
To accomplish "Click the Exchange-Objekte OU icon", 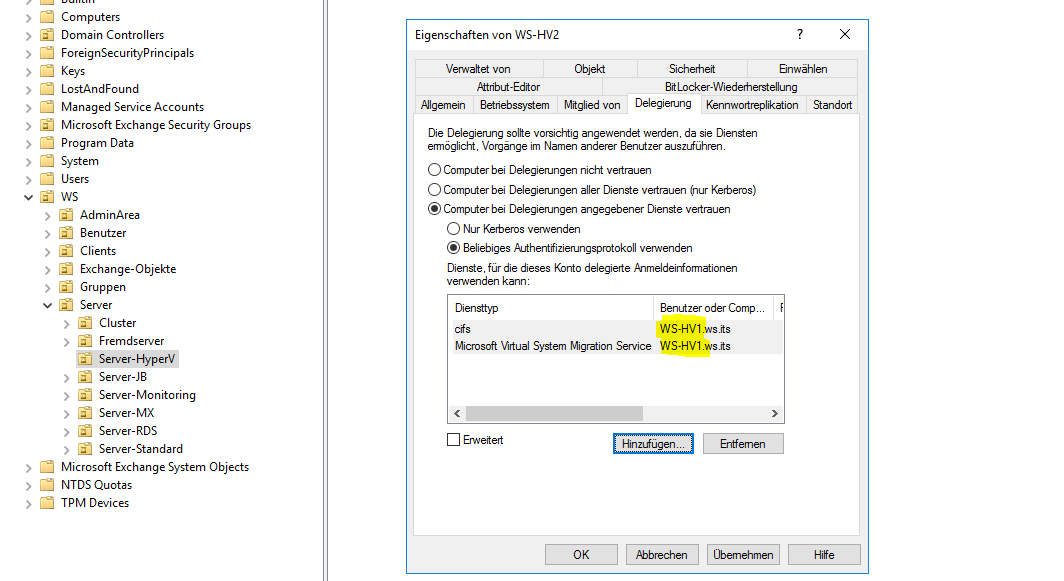I will coord(66,268).
